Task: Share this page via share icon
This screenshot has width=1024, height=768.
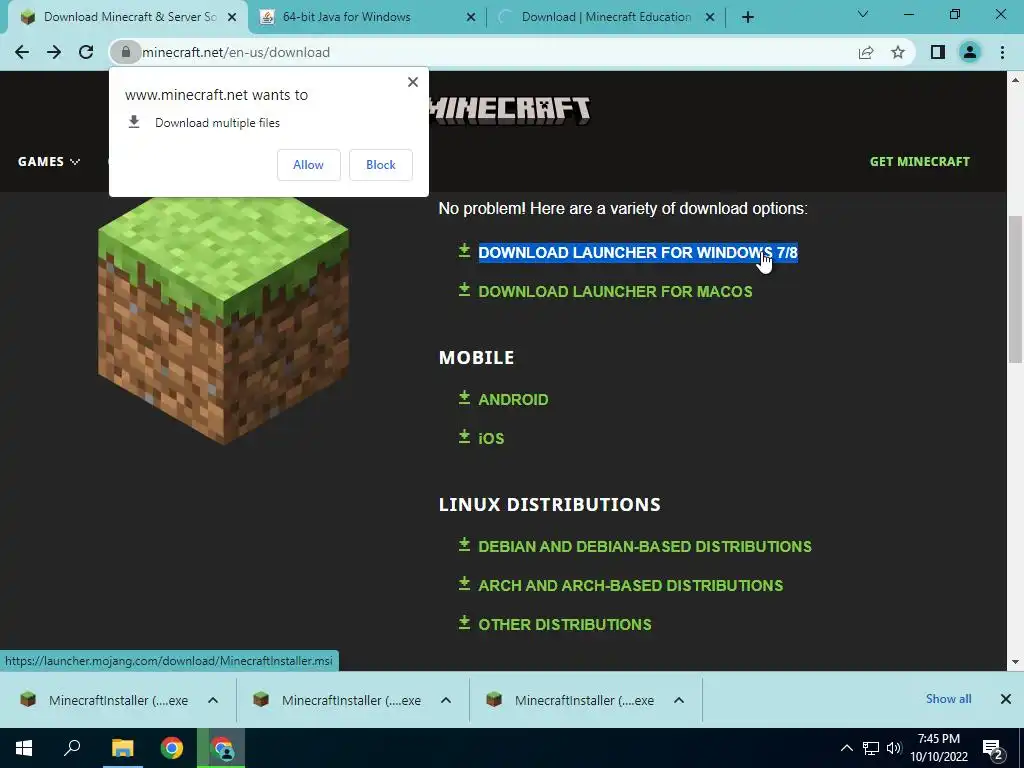Action: coord(866,52)
